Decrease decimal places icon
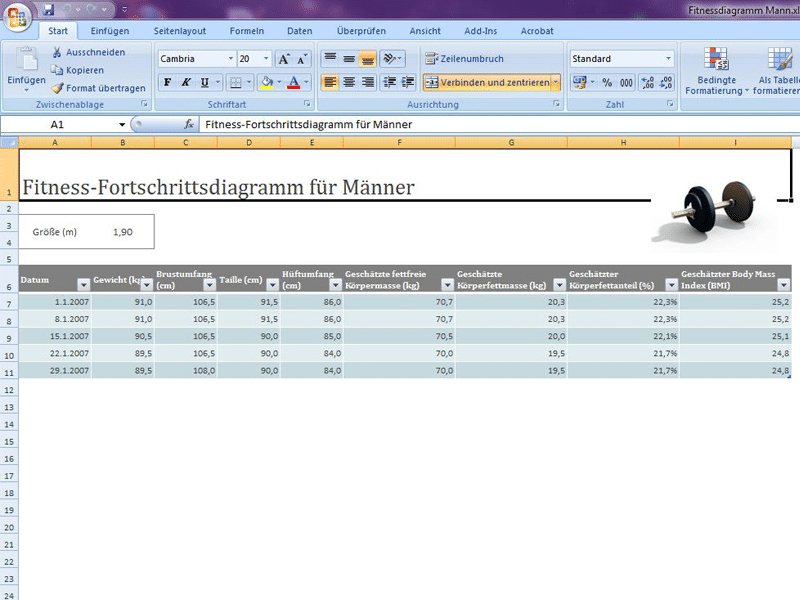Image resolution: width=800 pixels, height=600 pixels. click(666, 82)
